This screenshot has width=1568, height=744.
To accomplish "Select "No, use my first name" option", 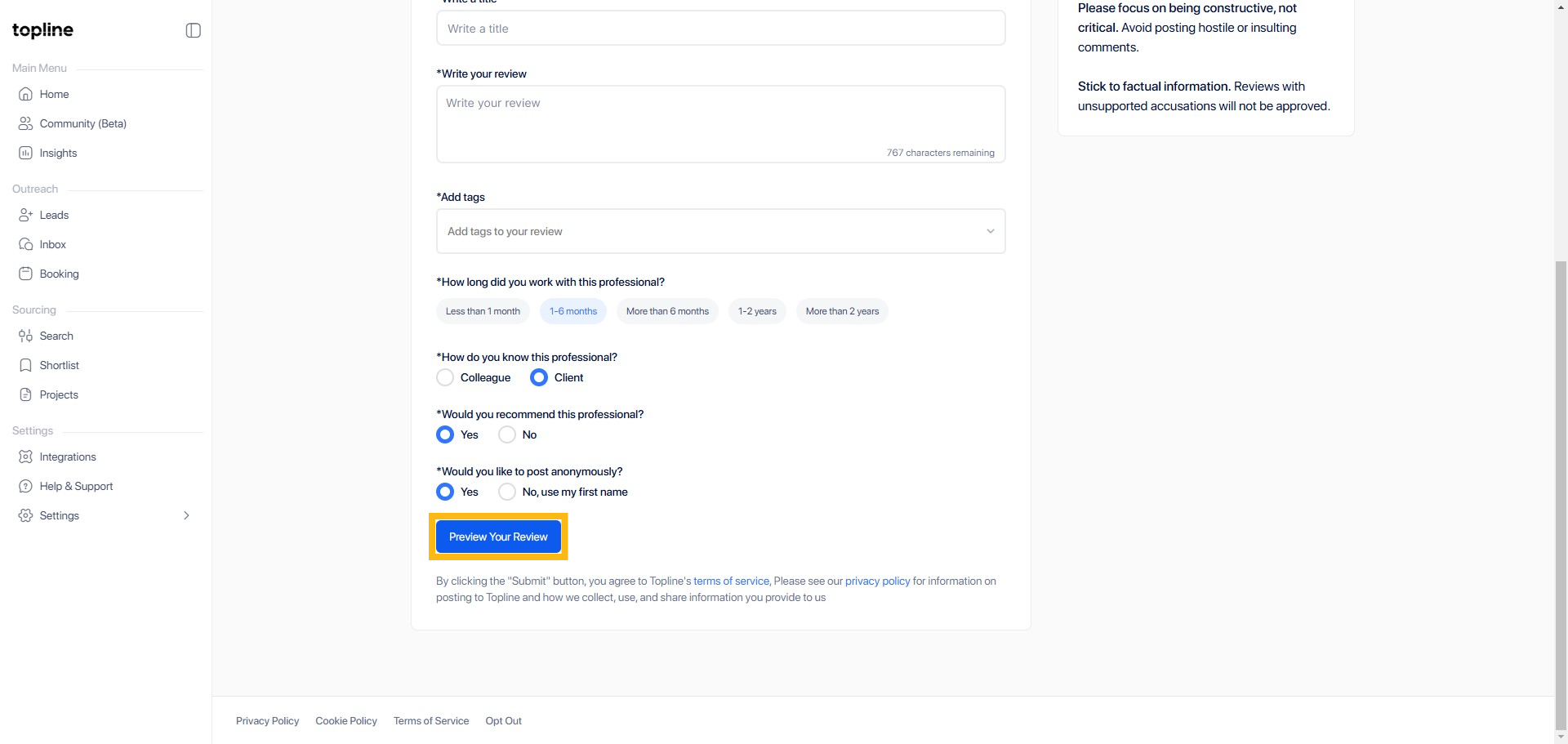I will 507,492.
